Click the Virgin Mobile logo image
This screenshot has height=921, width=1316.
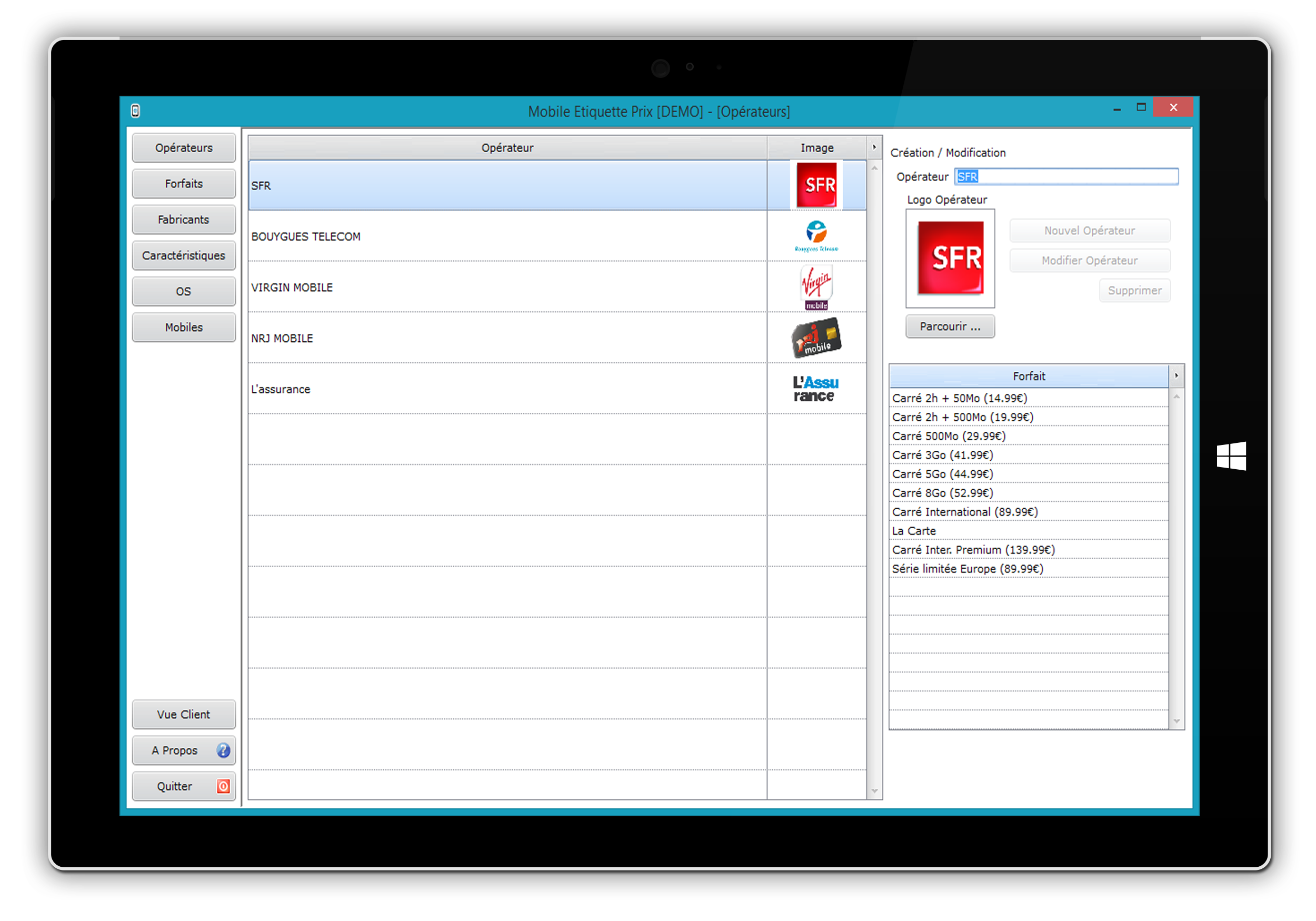click(816, 287)
